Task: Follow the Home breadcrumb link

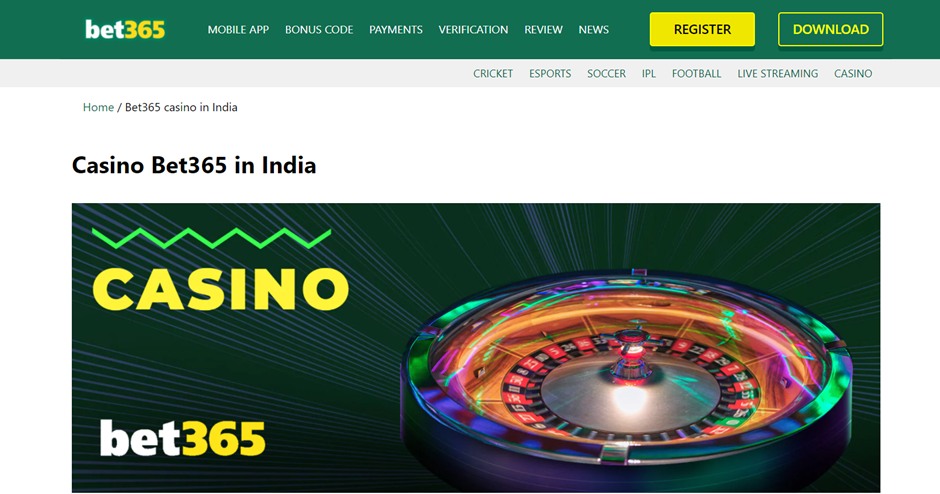Action: tap(98, 107)
